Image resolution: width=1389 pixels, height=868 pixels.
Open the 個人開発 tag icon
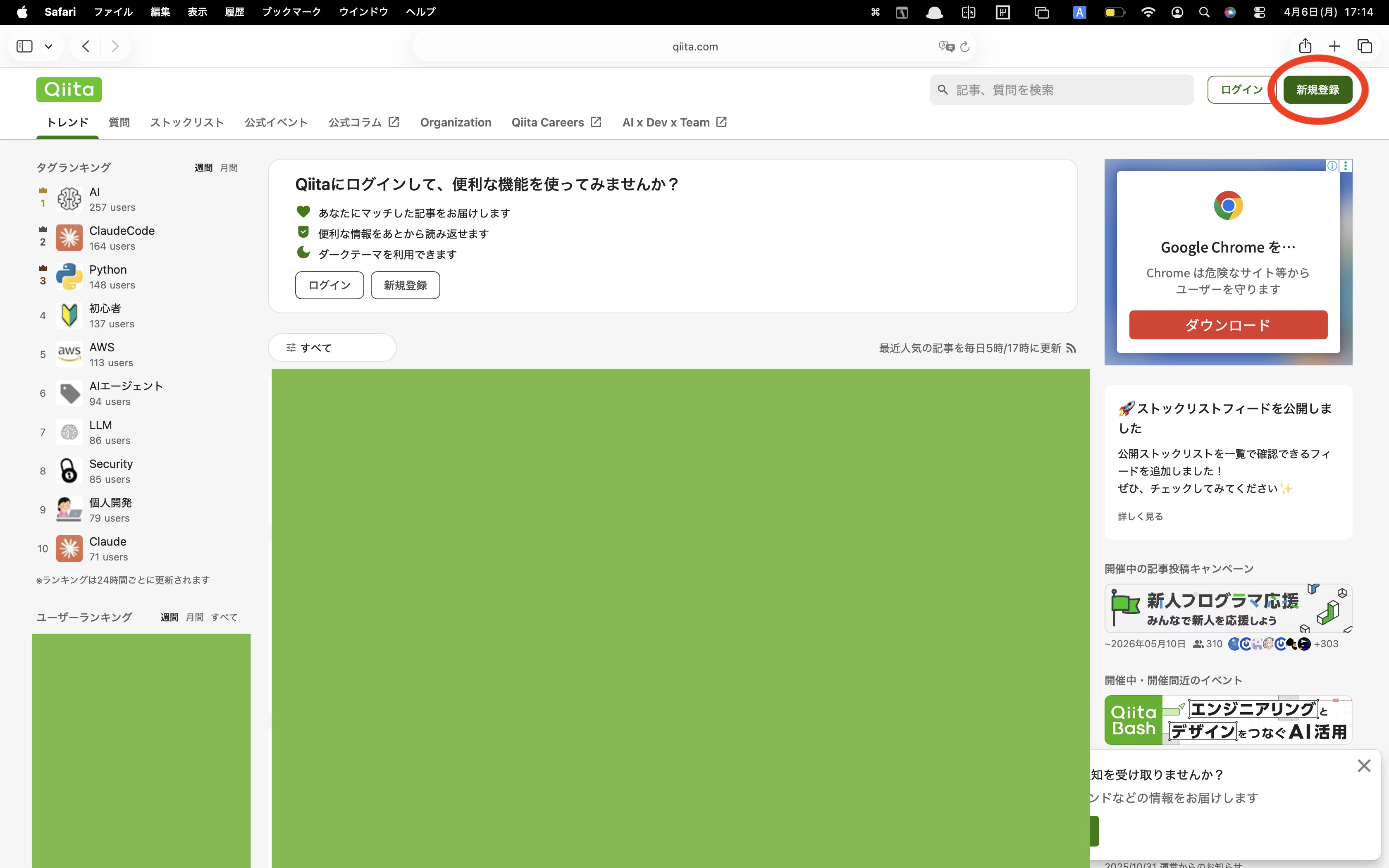click(x=69, y=510)
